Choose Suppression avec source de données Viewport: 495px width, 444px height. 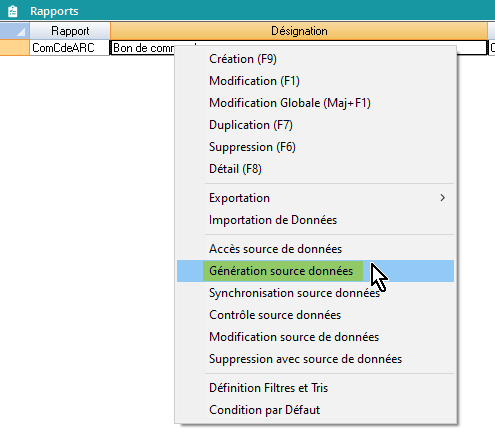[x=315, y=359]
